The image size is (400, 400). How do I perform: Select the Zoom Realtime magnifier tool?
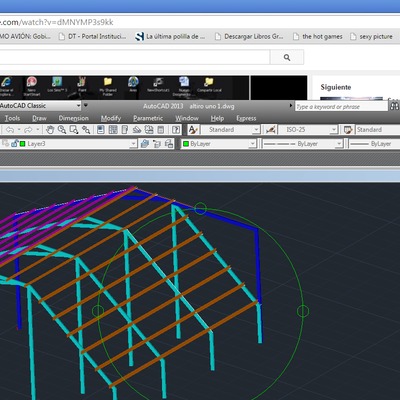click(62, 130)
